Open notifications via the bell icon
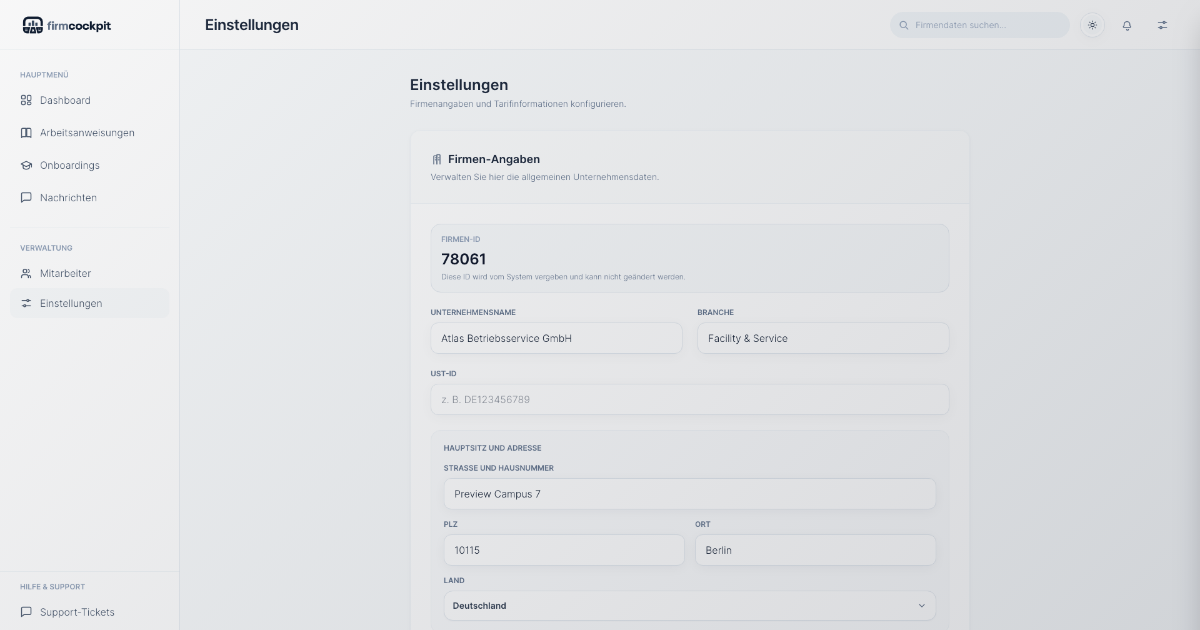The height and width of the screenshot is (630, 1200). (x=1127, y=25)
